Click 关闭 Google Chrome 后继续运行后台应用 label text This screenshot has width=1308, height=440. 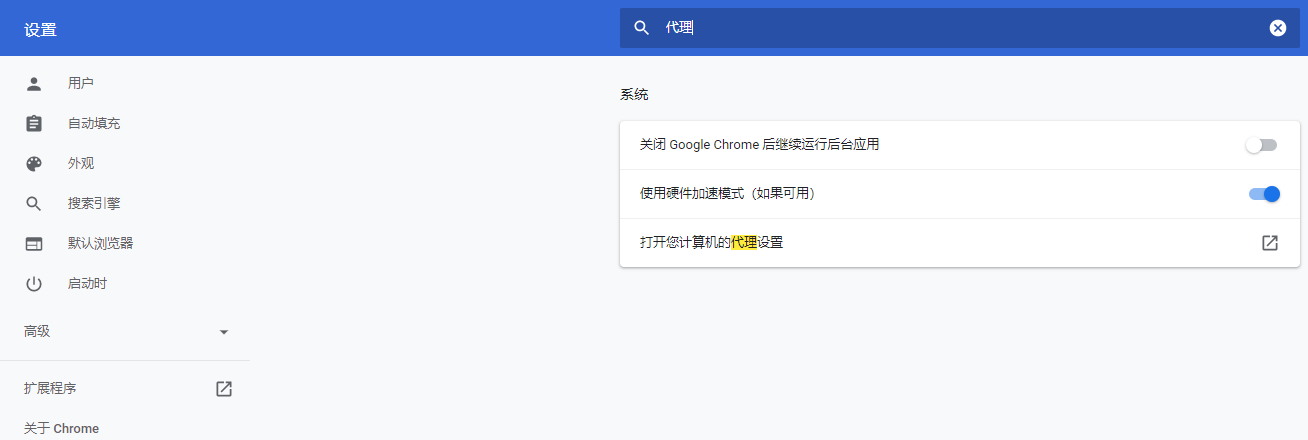point(759,145)
